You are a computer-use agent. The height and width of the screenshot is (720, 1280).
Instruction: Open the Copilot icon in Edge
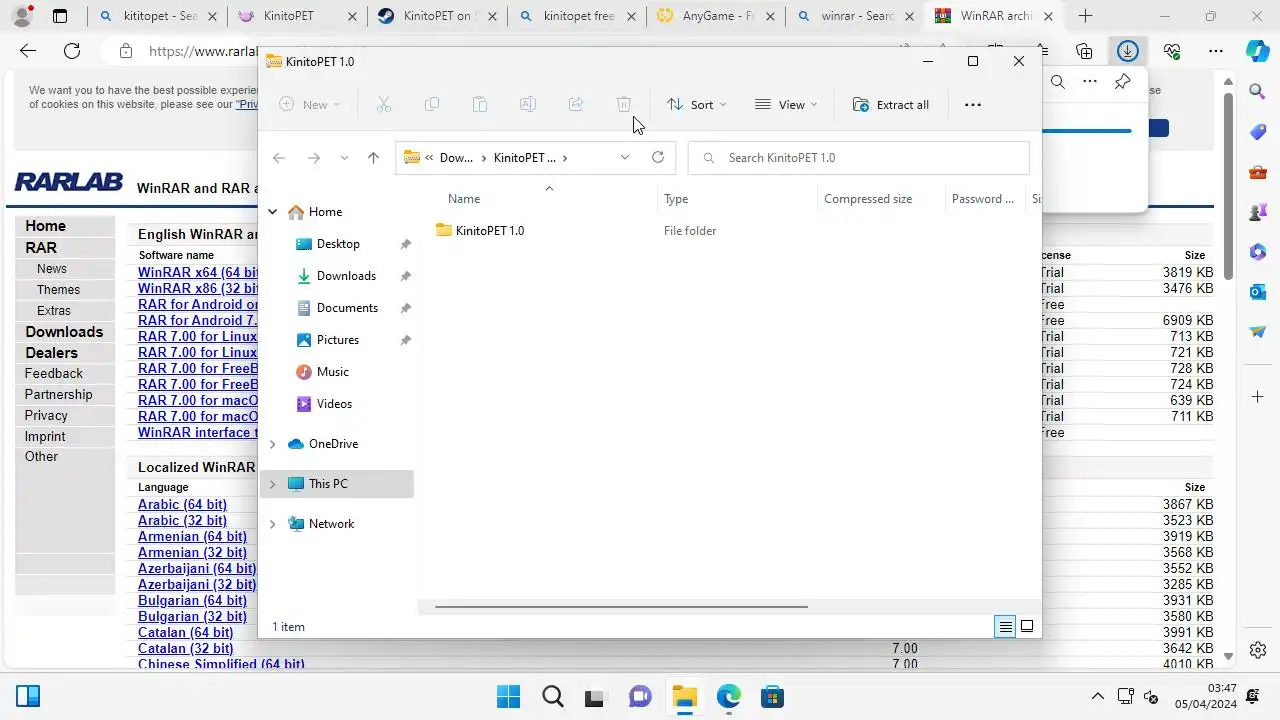1258,51
